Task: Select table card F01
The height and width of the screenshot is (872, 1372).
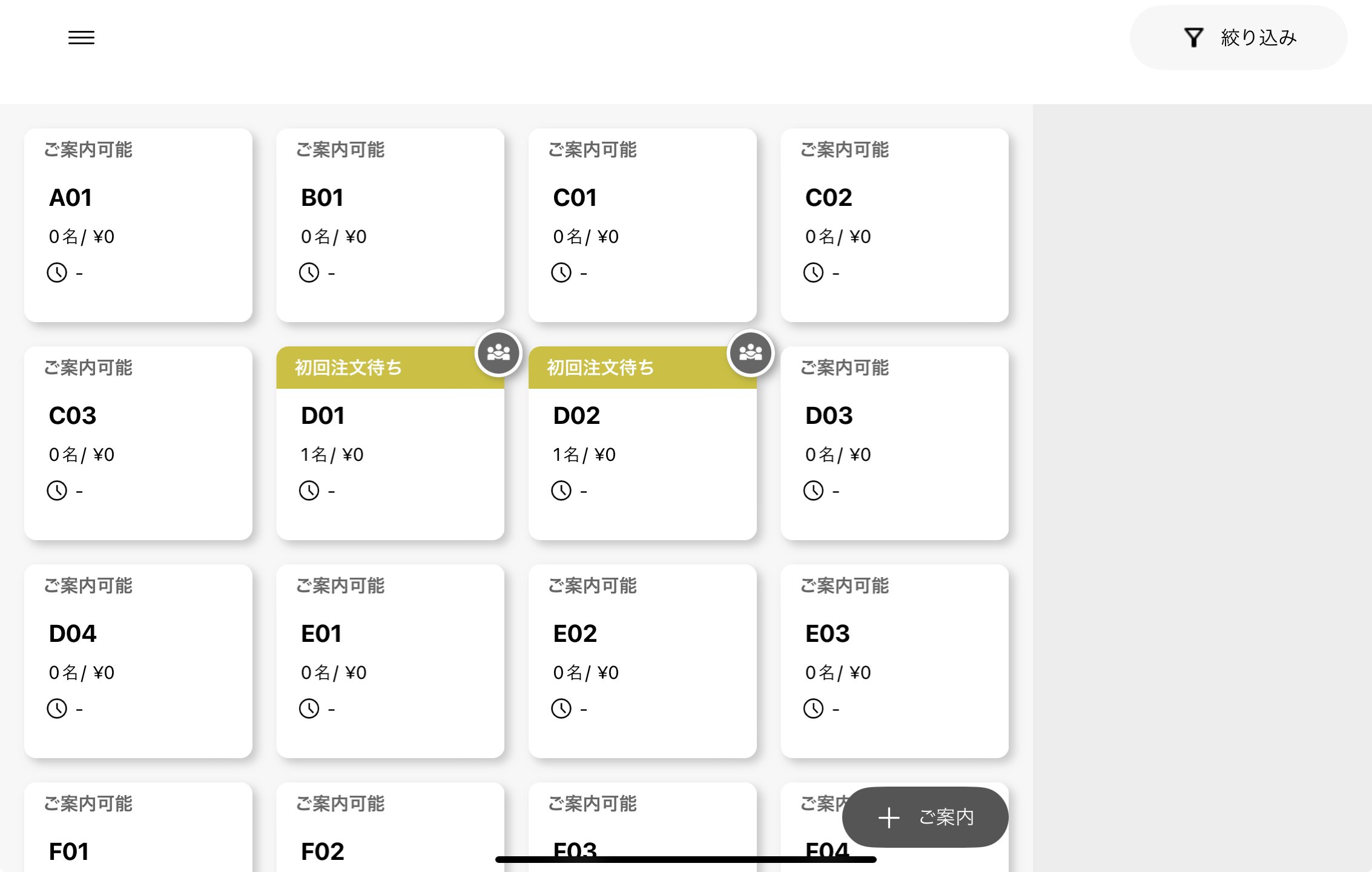Action: 138,836
